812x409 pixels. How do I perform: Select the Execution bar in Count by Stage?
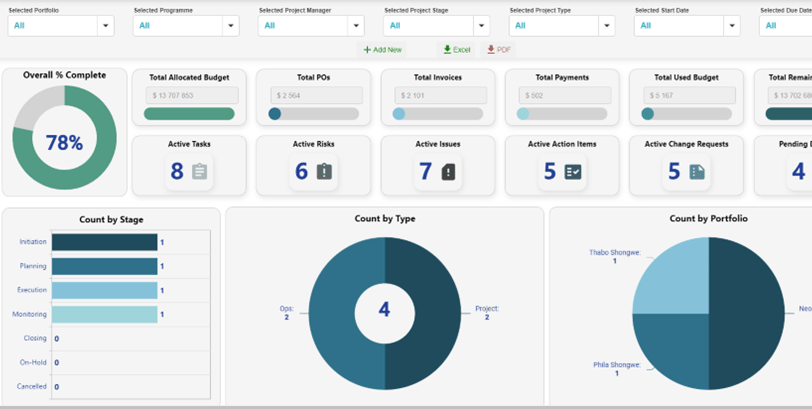point(105,290)
